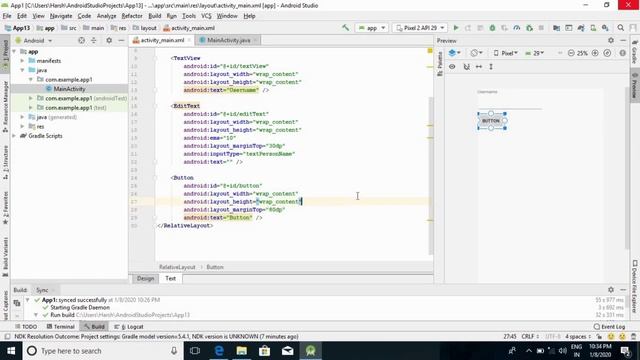Image resolution: width=640 pixels, height=360 pixels.
Task: Hide the Project panel minimize icon
Action: (x=121, y=40)
